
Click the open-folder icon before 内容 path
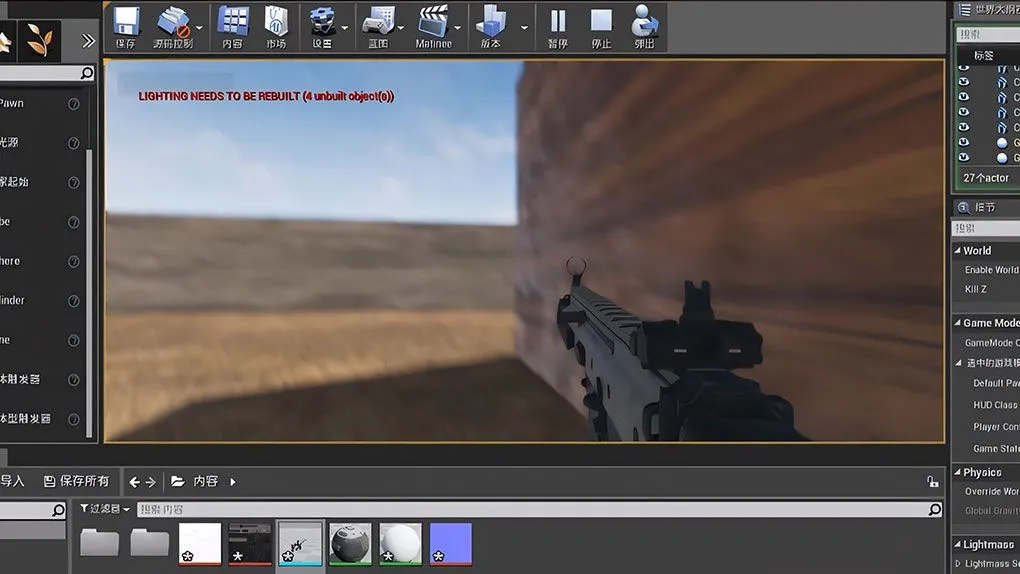pyautogui.click(x=178, y=482)
